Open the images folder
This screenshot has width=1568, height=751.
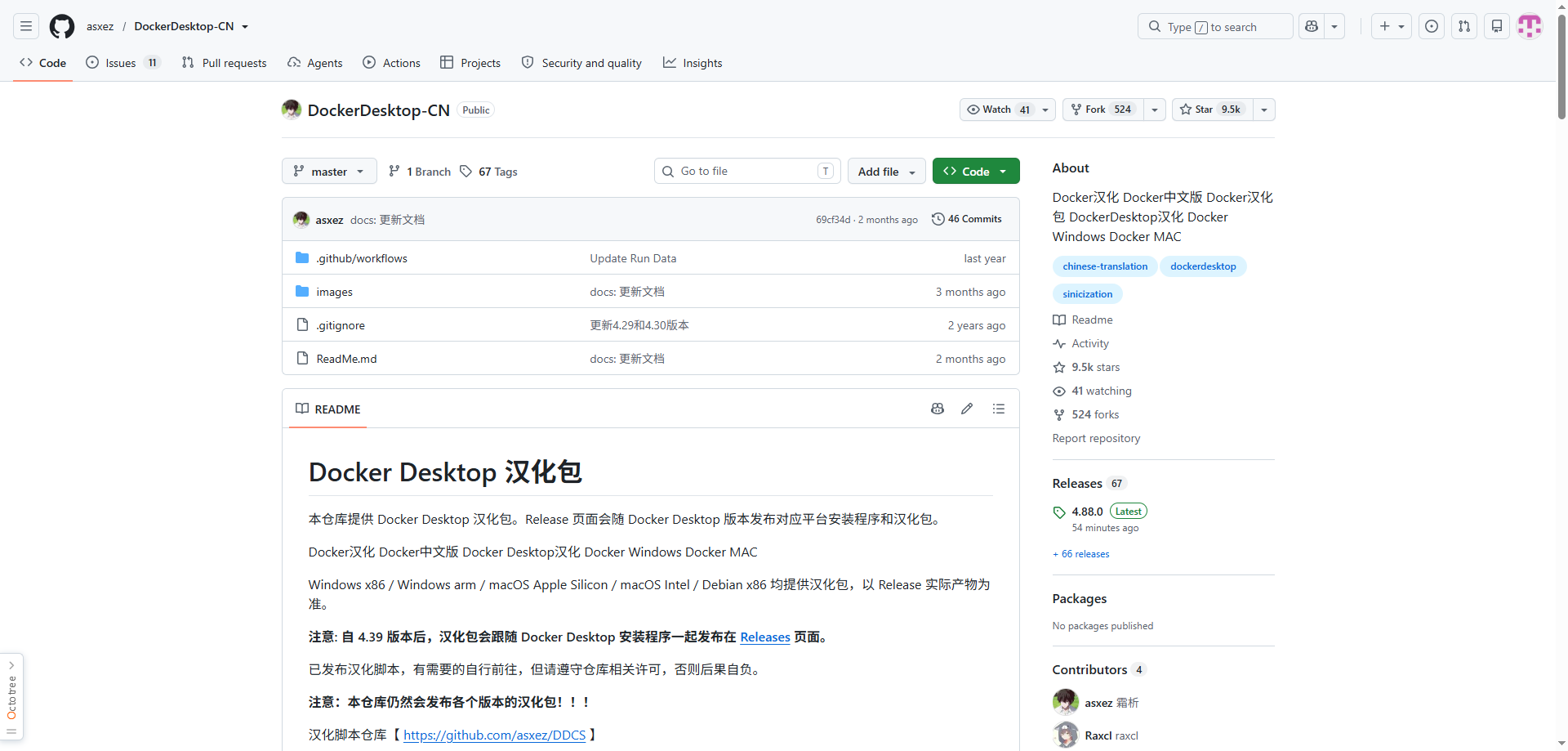point(335,292)
